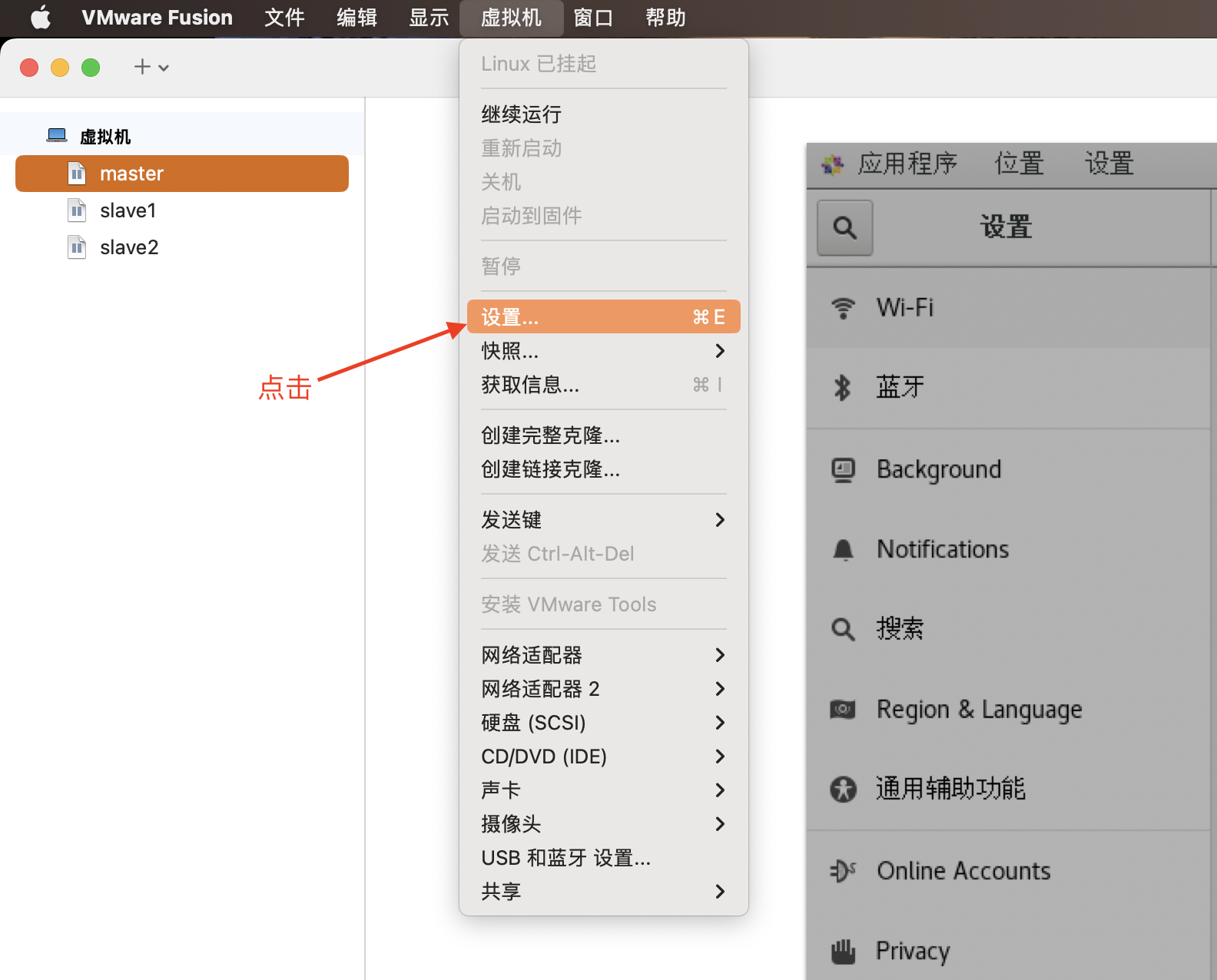Click the Background monitor icon
Viewport: 1217px width, 980px height.
(844, 469)
